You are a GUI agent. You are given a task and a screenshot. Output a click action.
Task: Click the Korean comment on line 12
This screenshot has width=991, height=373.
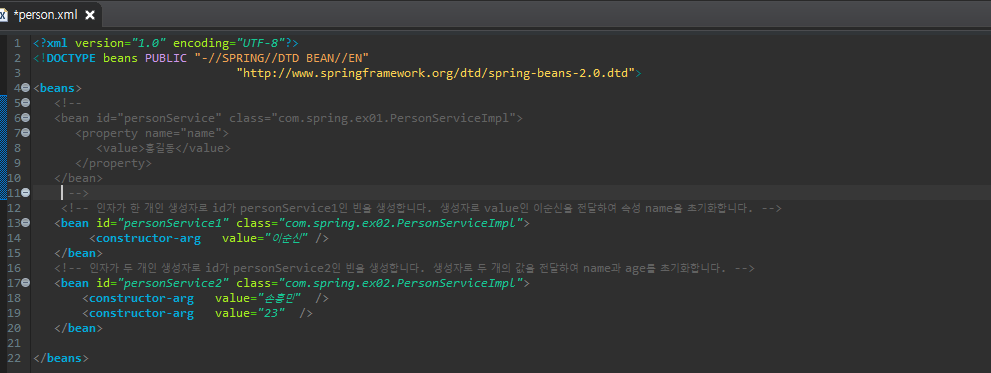[422, 208]
